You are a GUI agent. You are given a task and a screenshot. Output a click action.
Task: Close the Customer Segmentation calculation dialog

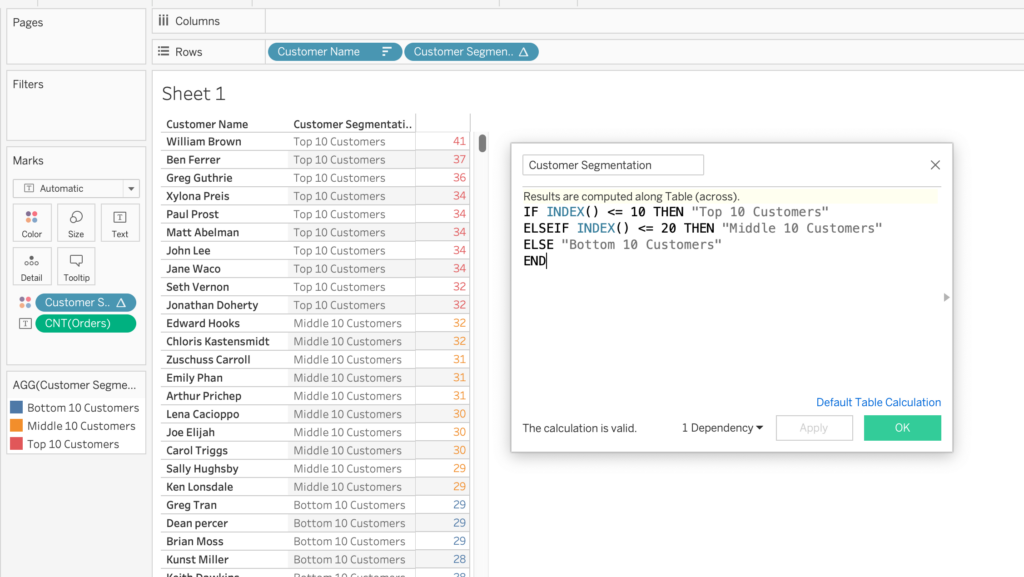935,165
